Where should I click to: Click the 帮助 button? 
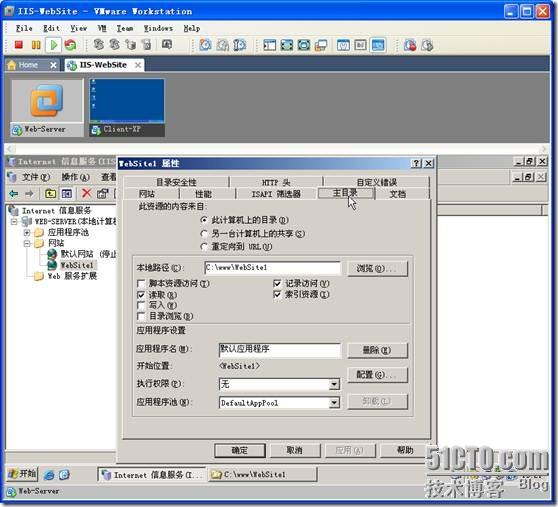point(405,450)
